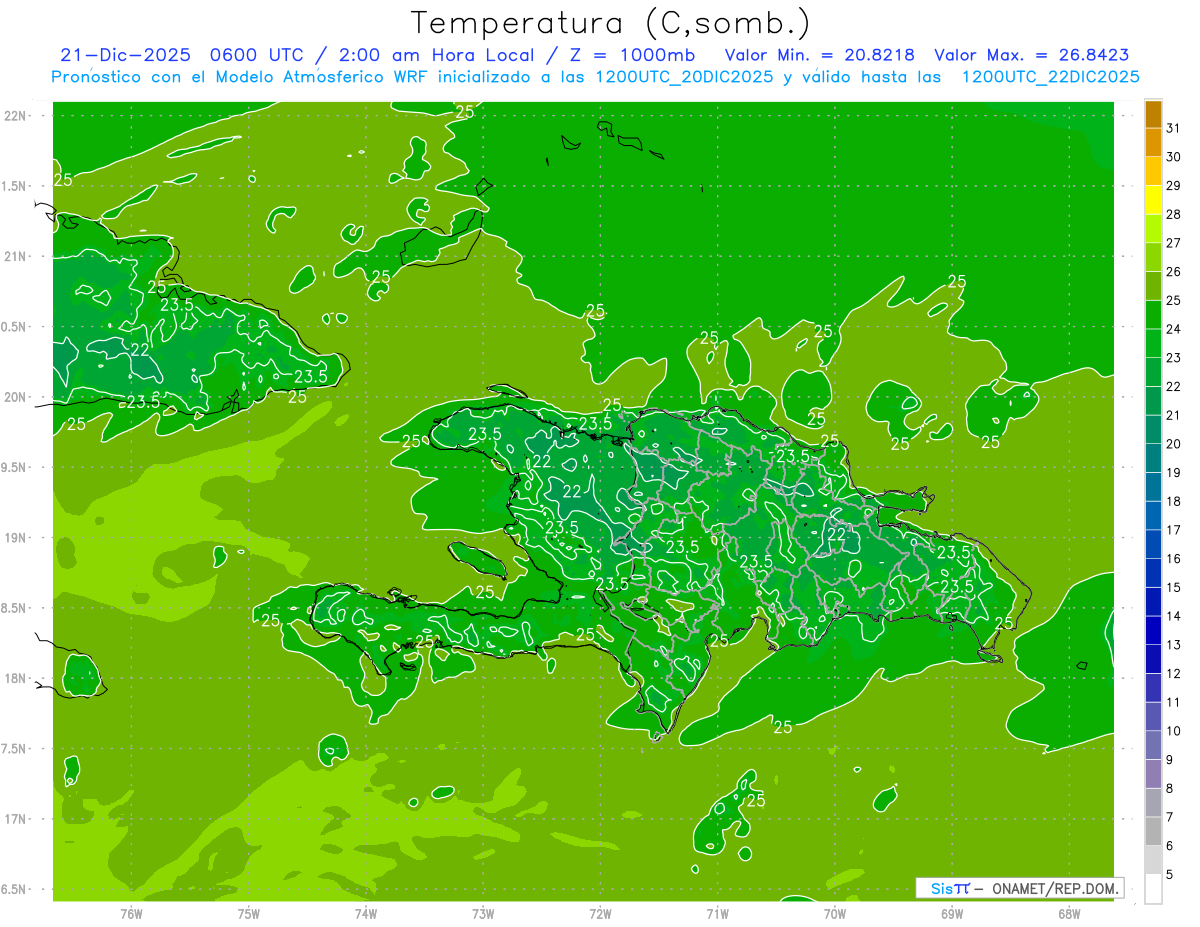Click the '18N' latitude axis label
Screen dimensions: 1200x927
15,678
